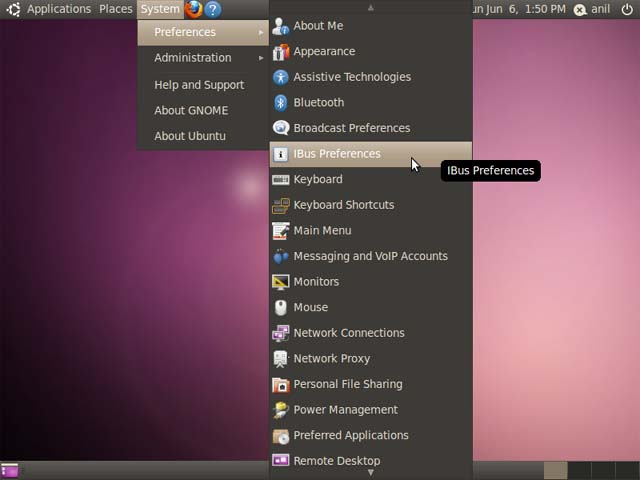
Task: Switch to the second workspace
Action: tap(580, 471)
